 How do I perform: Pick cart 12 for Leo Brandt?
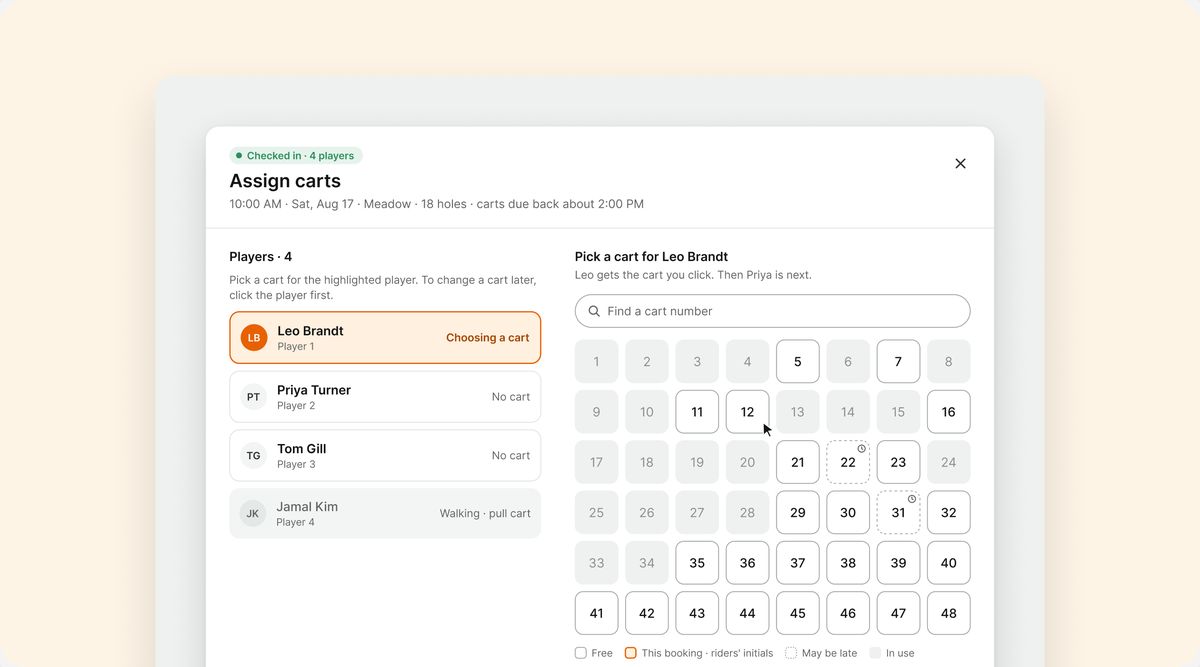(747, 412)
